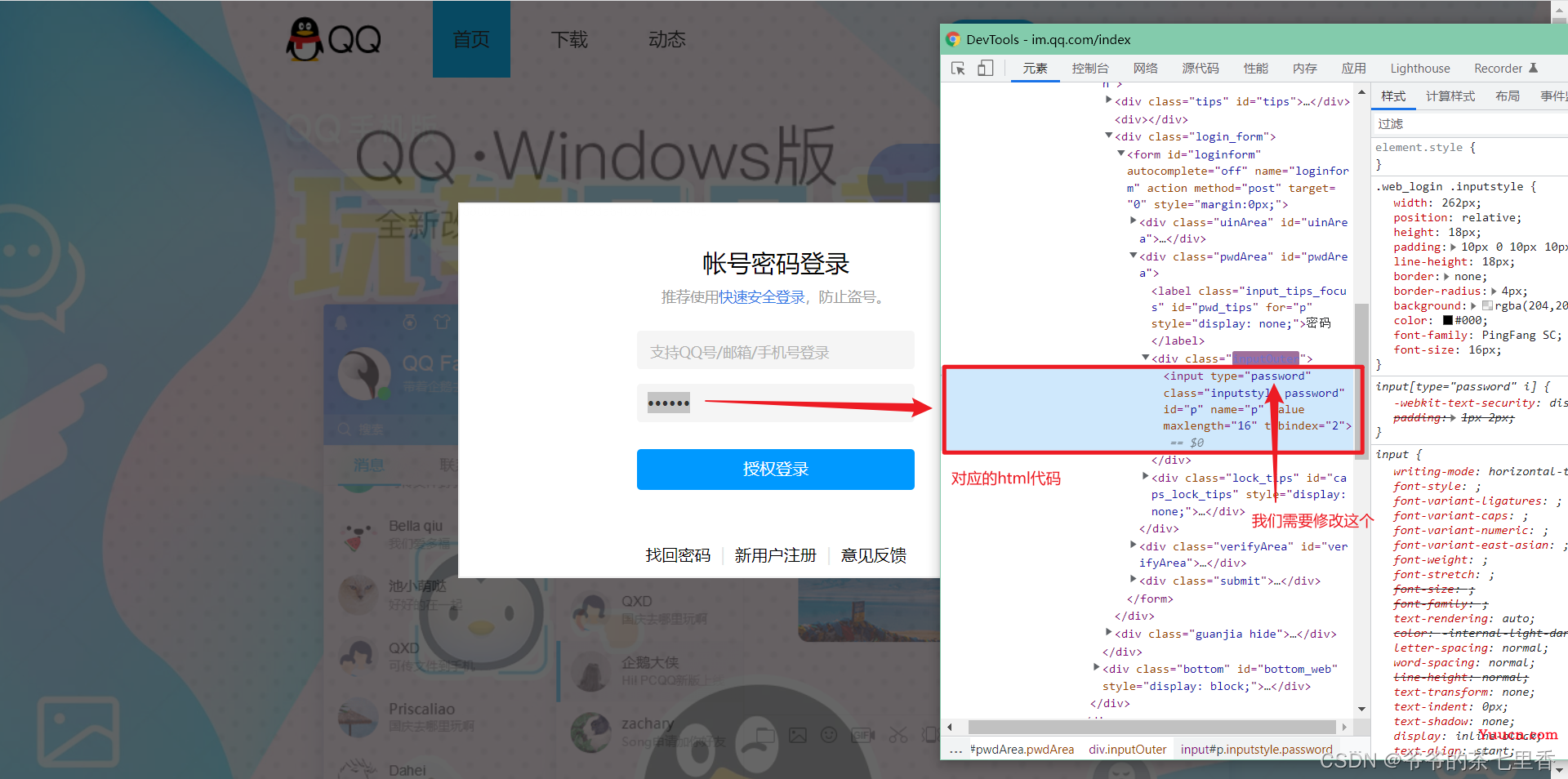Activate the inspect element picker icon in DevTools
Viewport: 1568px width, 779px height.
[x=958, y=69]
